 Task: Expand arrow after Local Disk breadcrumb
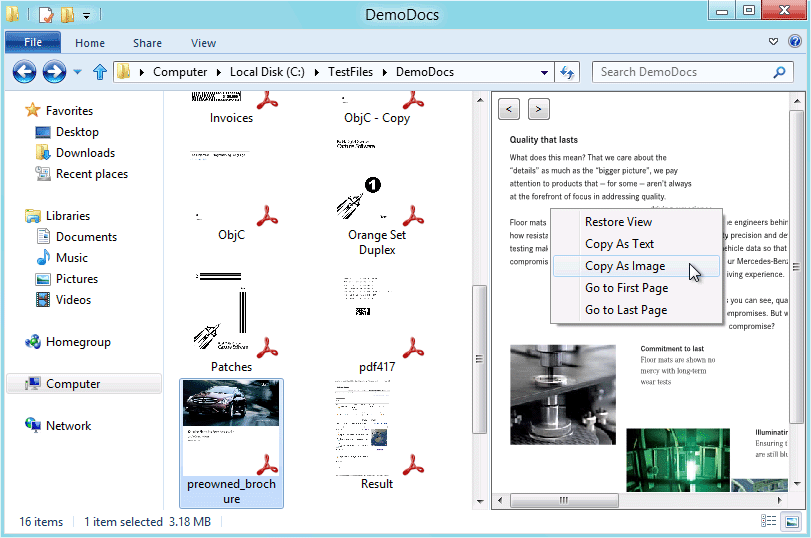317,72
